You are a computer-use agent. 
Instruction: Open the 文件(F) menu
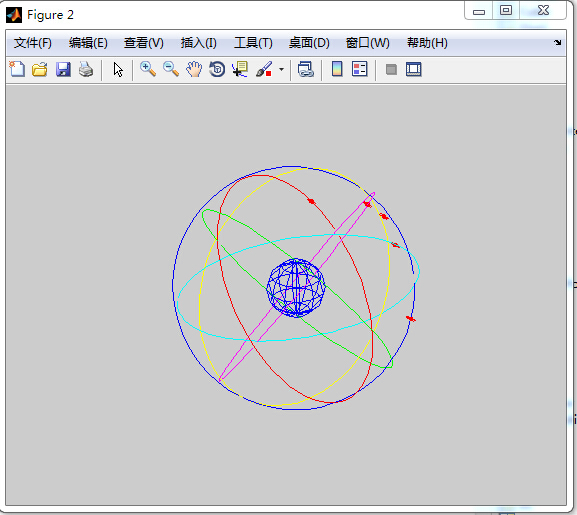point(33,43)
